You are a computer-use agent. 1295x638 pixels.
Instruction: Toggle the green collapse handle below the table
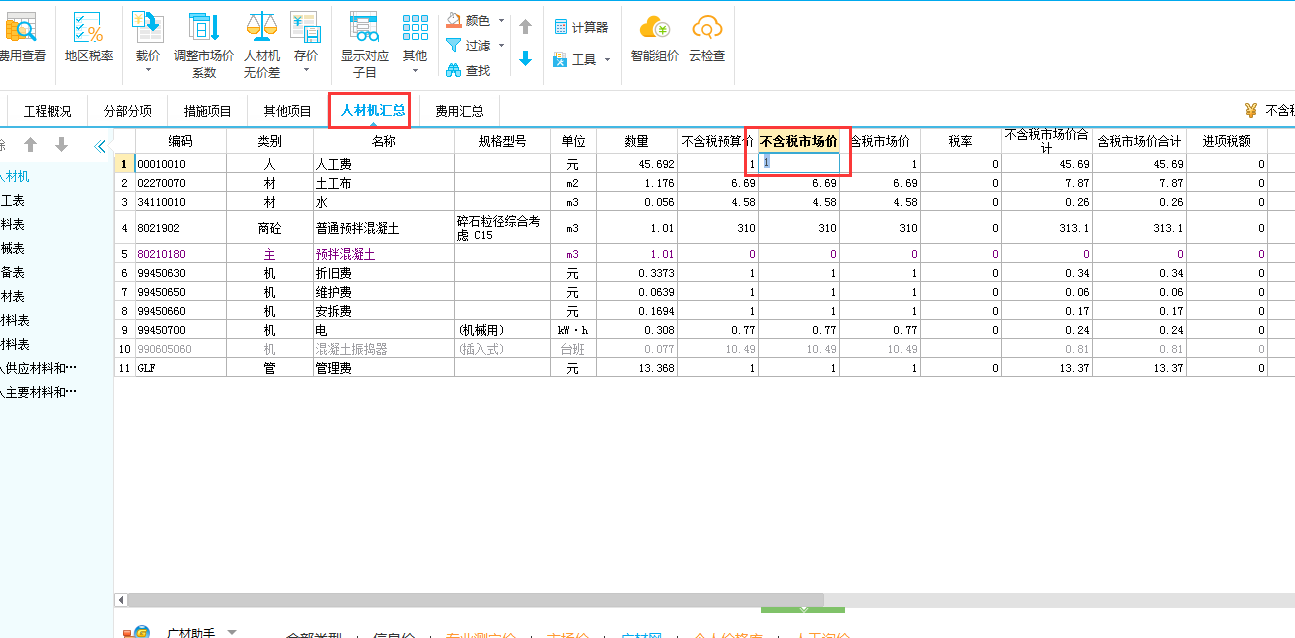803,609
